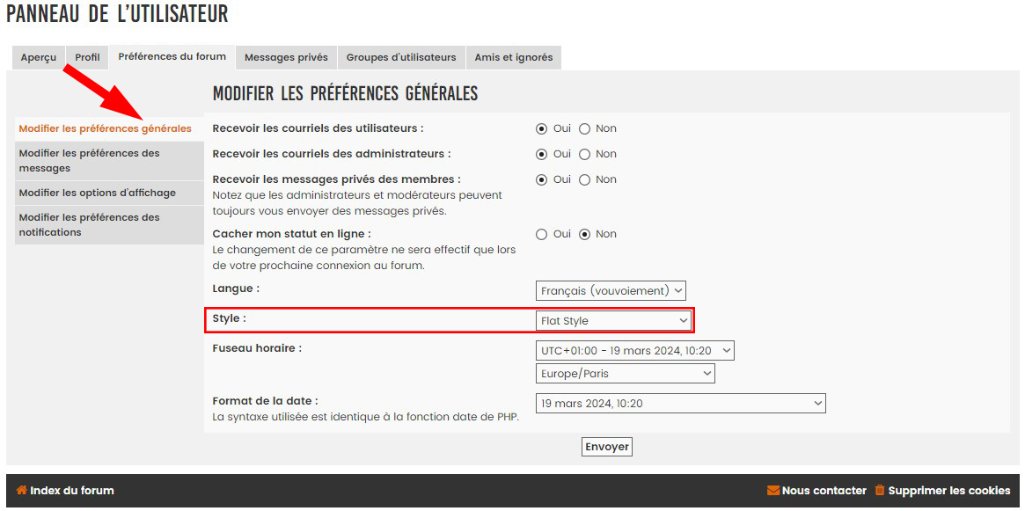Open the Messages privés tab
This screenshot has height=511, width=1025.
(286, 58)
